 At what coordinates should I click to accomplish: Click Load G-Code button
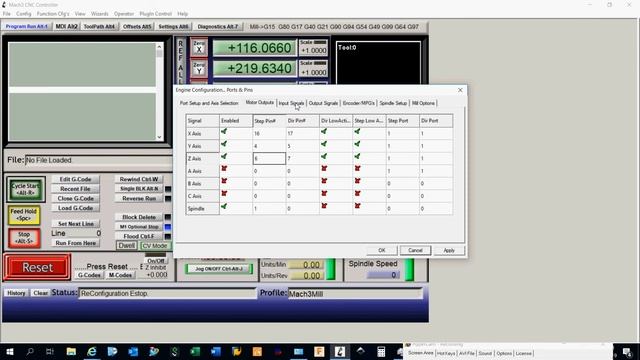76,208
